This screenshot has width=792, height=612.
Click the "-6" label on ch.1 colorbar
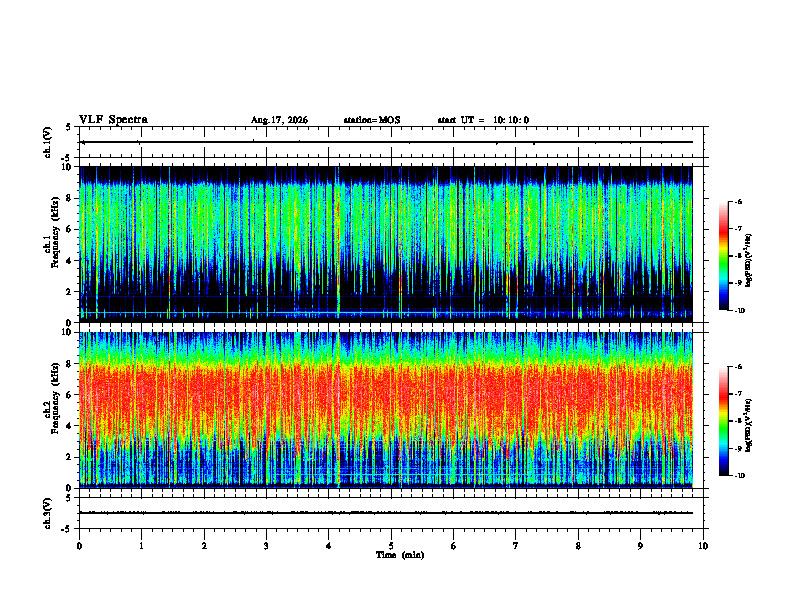[738, 201]
